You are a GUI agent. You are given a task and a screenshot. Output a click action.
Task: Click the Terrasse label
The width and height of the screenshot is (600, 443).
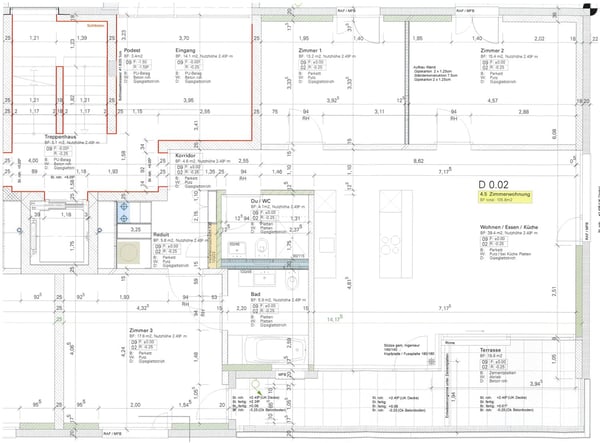tap(490, 350)
